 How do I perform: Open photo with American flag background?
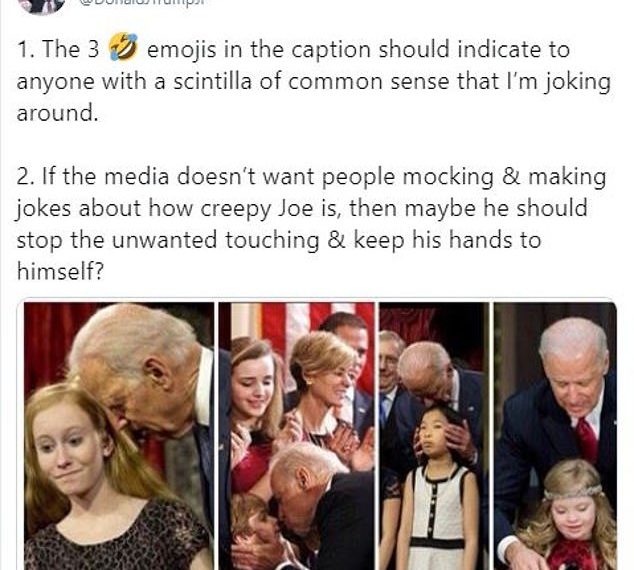[296, 436]
